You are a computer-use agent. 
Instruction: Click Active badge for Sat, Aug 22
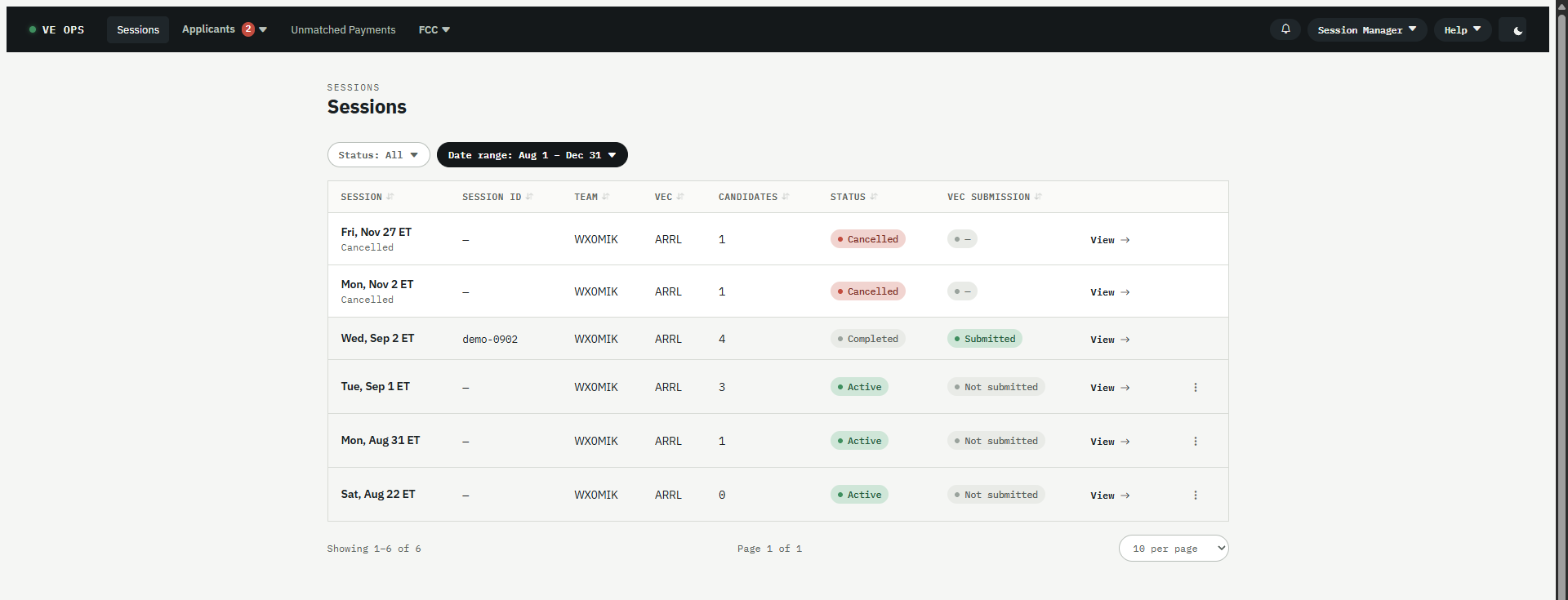(859, 494)
